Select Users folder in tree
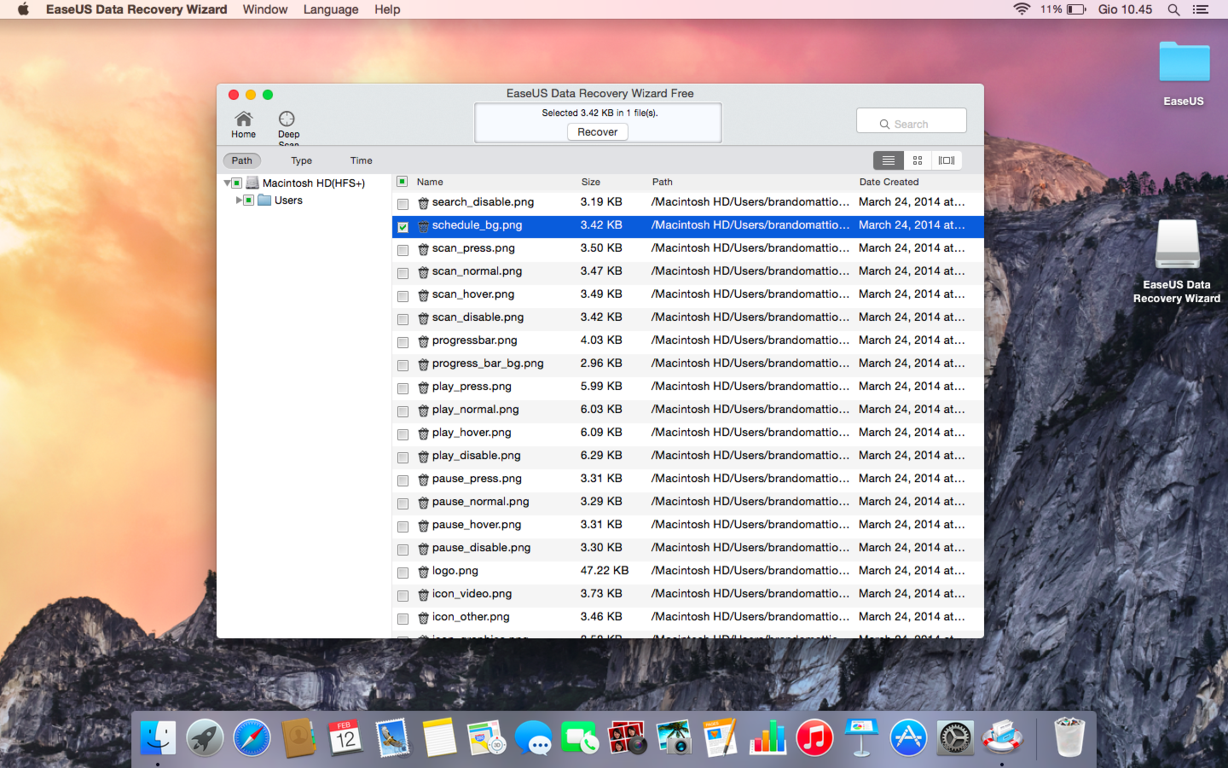Screen dimensions: 1228x768 tap(288, 200)
